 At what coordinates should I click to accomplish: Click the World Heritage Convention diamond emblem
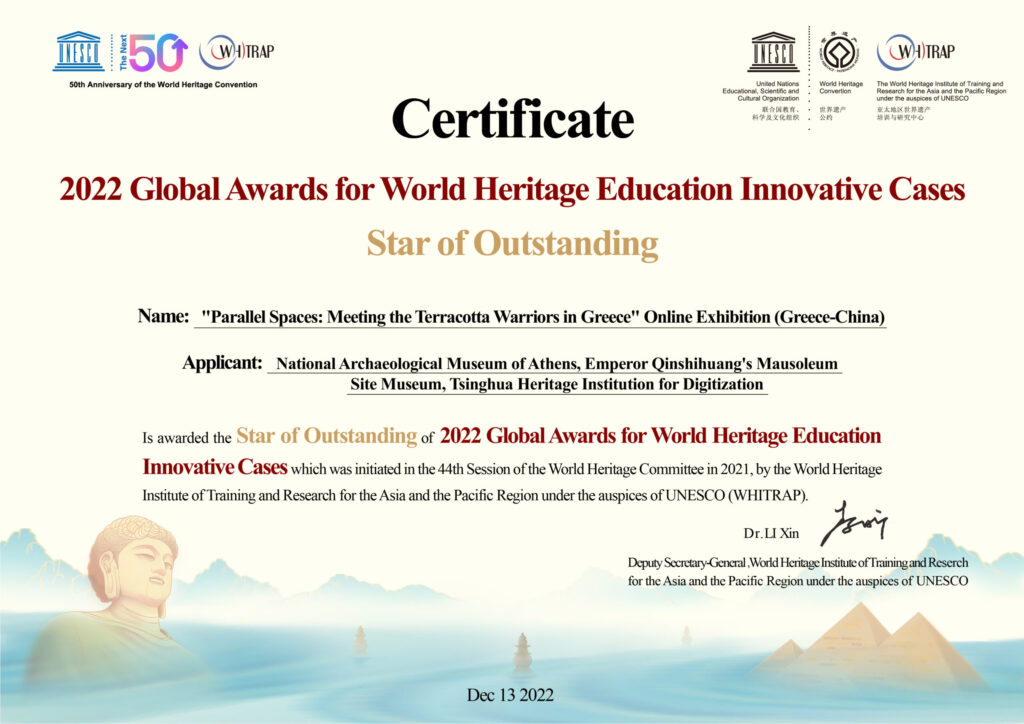839,52
